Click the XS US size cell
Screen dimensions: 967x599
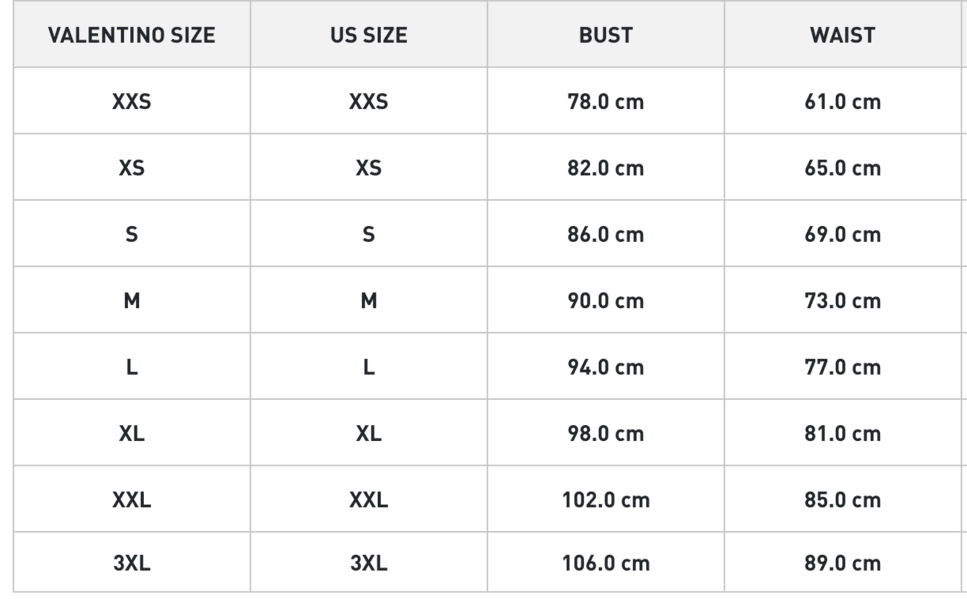pyautogui.click(x=369, y=167)
